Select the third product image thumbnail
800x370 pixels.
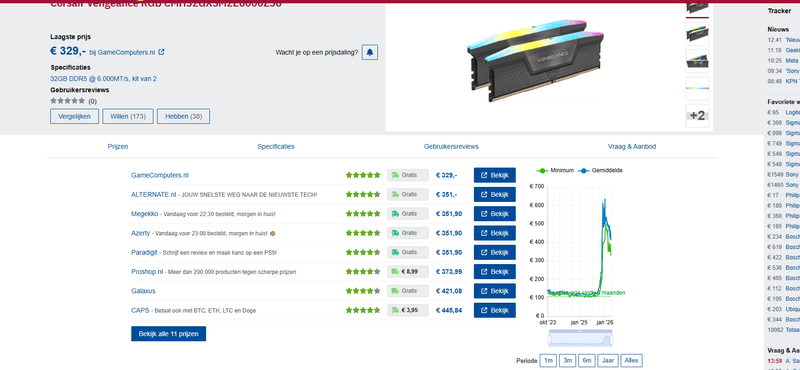697,61
